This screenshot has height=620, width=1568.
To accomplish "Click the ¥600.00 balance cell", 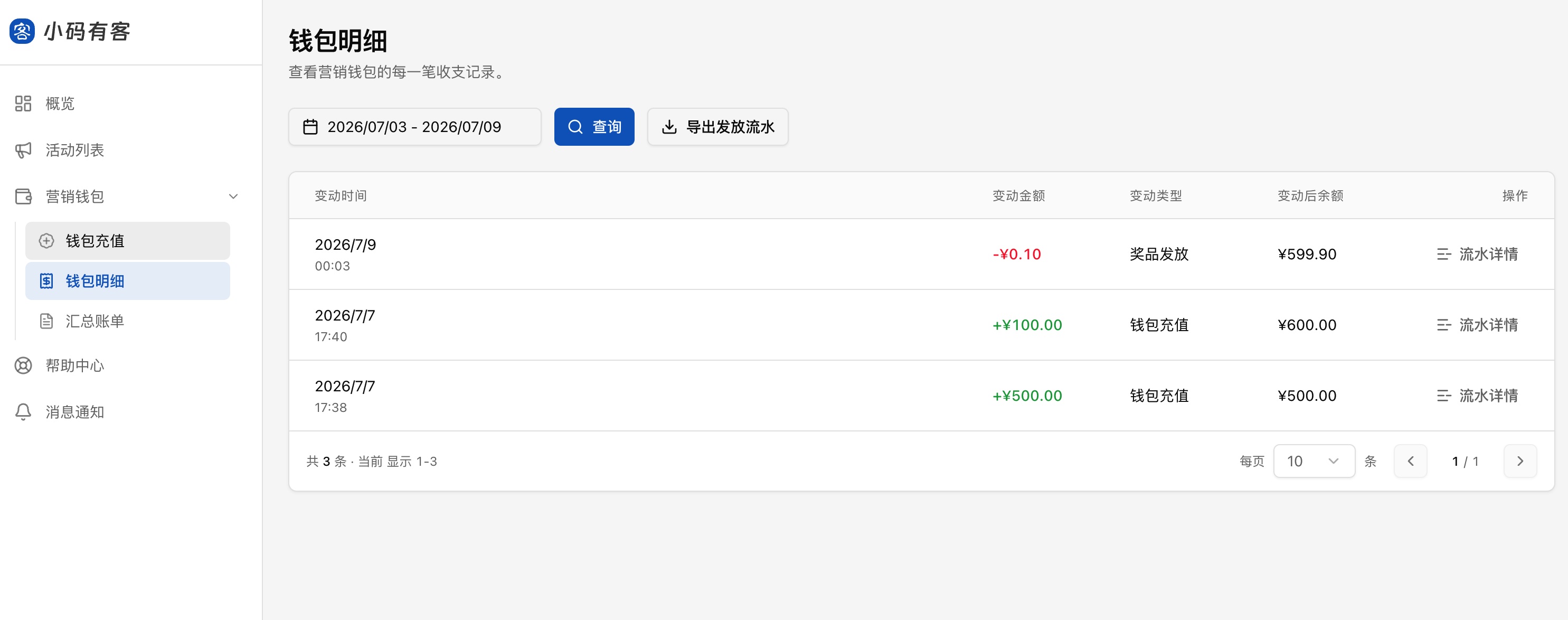I will pyautogui.click(x=1307, y=325).
